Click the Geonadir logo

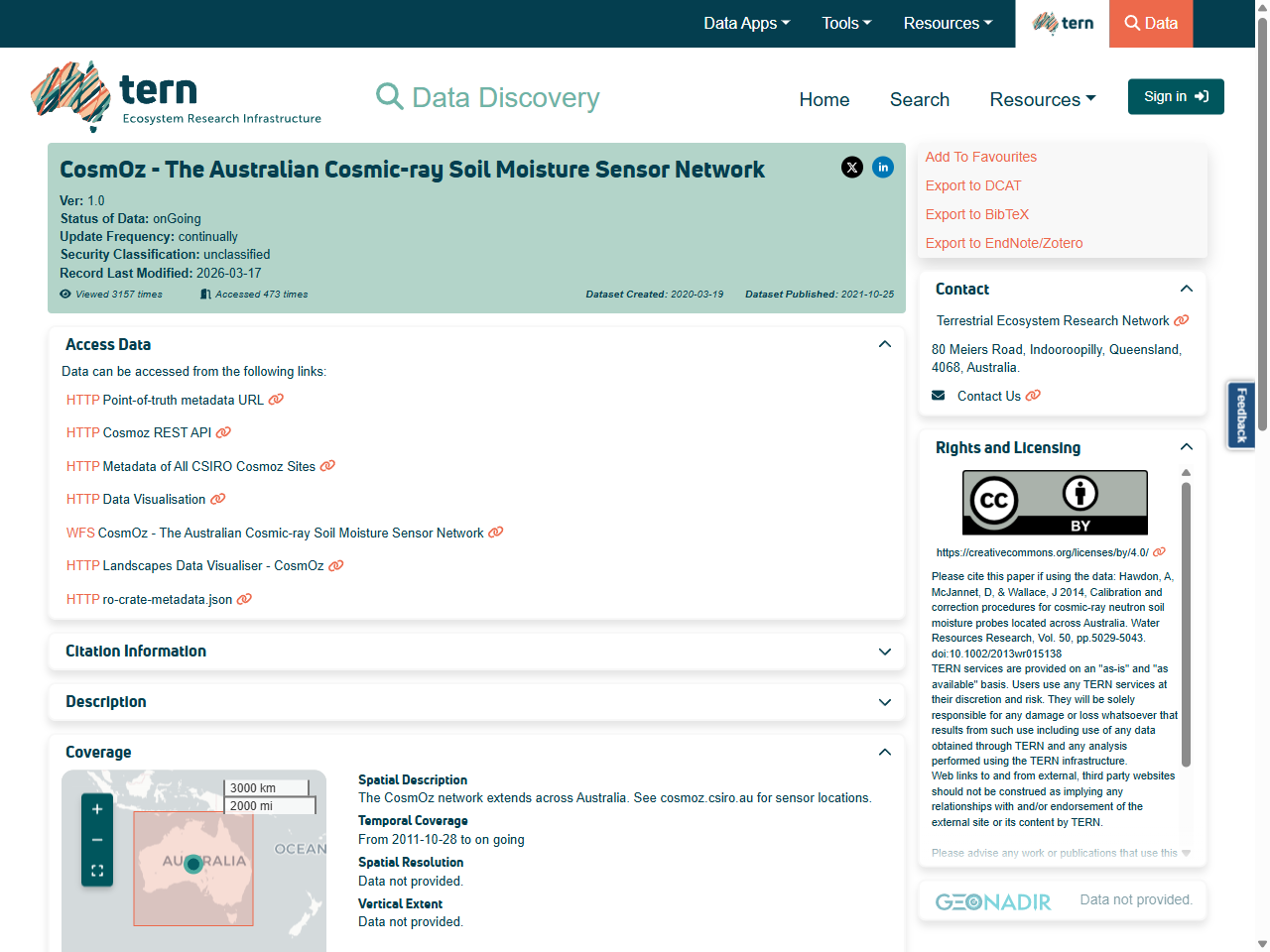point(993,901)
